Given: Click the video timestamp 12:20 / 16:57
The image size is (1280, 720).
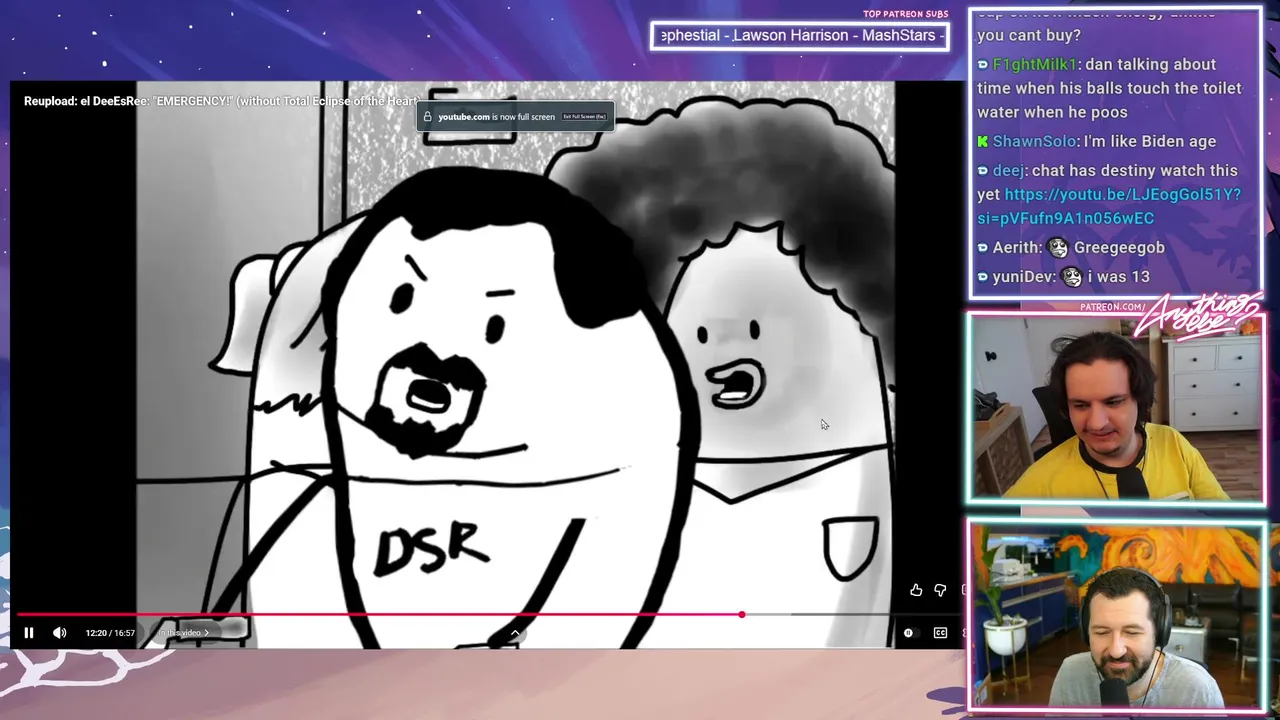Looking at the screenshot, I should tap(110, 633).
